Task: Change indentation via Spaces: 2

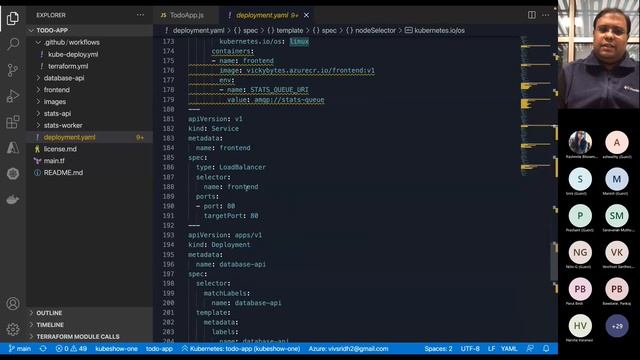Action: [x=438, y=349]
